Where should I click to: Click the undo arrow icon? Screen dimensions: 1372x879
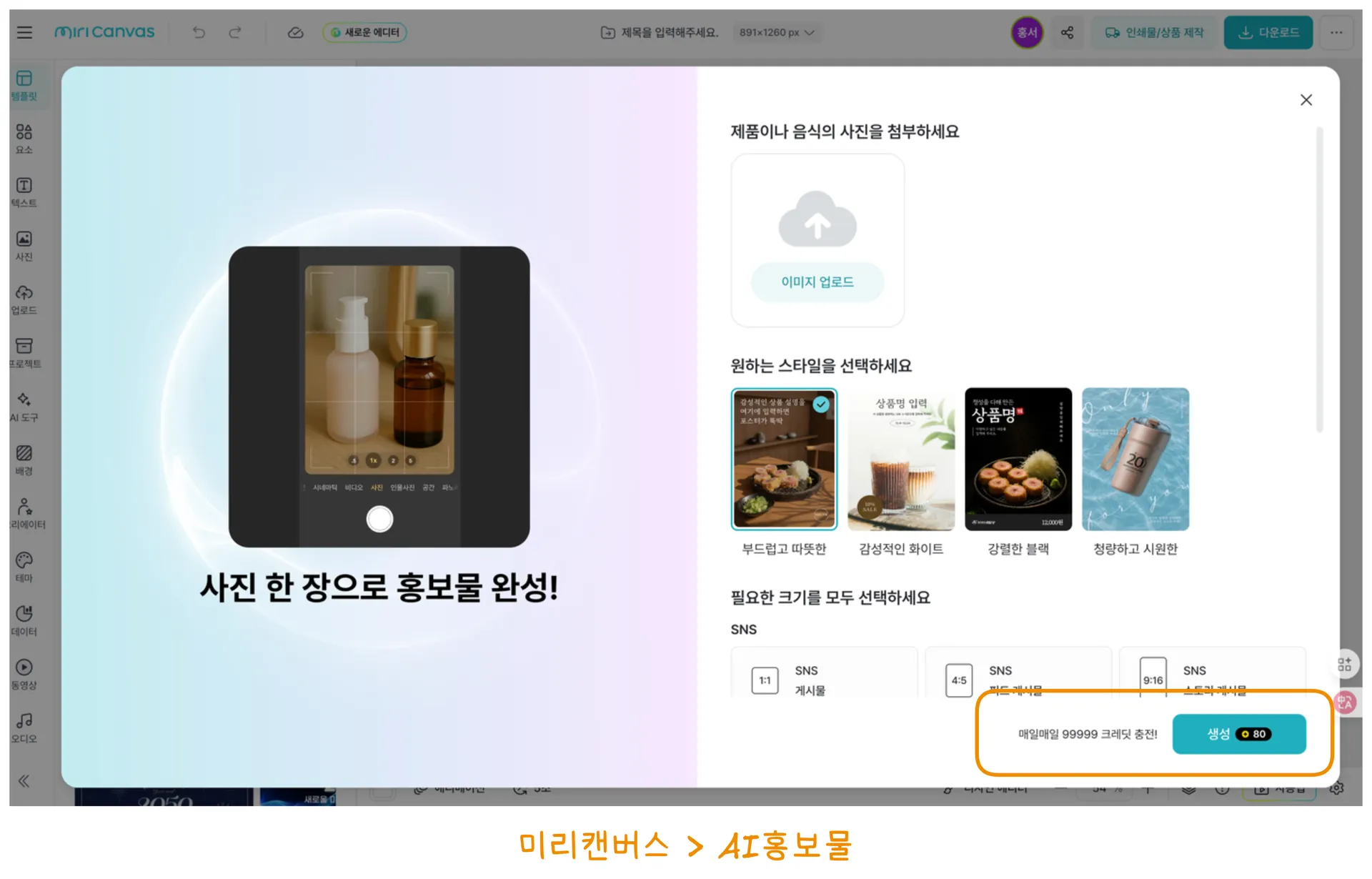tap(199, 32)
